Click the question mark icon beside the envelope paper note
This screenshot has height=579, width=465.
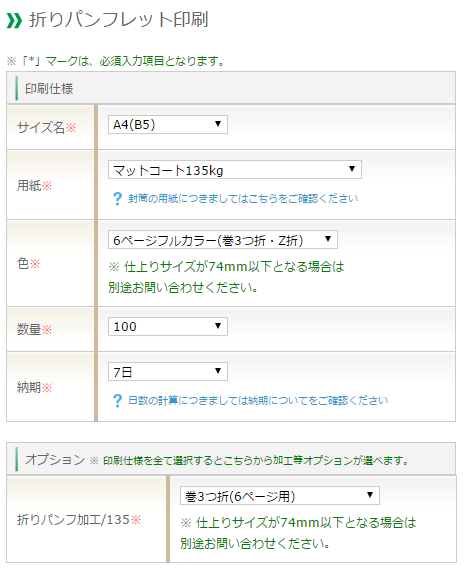[x=117, y=199]
